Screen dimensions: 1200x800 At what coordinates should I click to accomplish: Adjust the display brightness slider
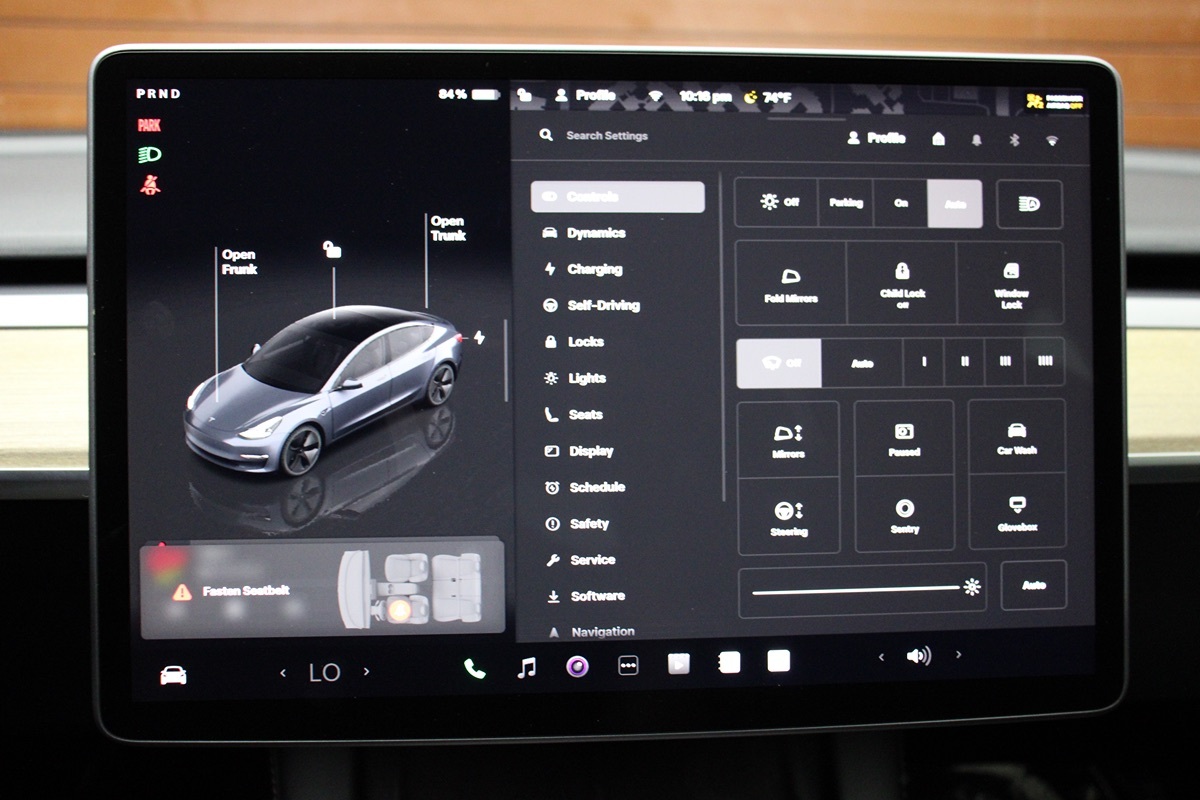click(x=862, y=590)
